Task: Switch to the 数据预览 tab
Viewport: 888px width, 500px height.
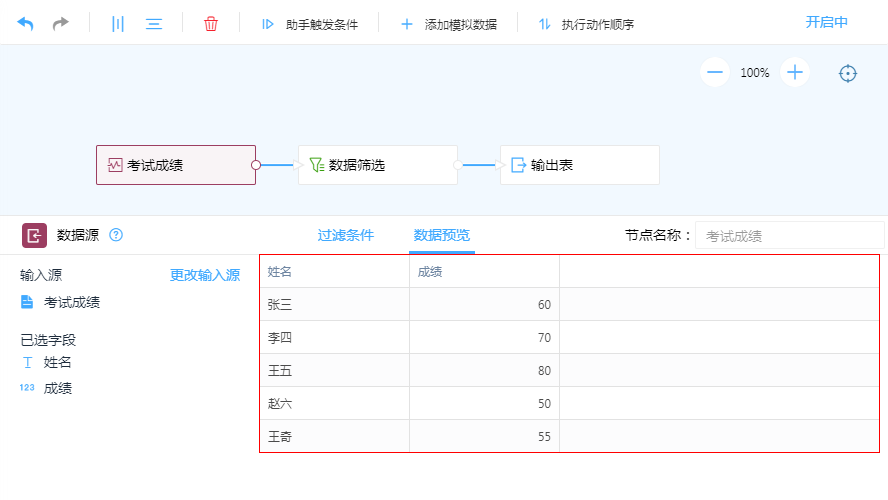Action: coord(442,235)
